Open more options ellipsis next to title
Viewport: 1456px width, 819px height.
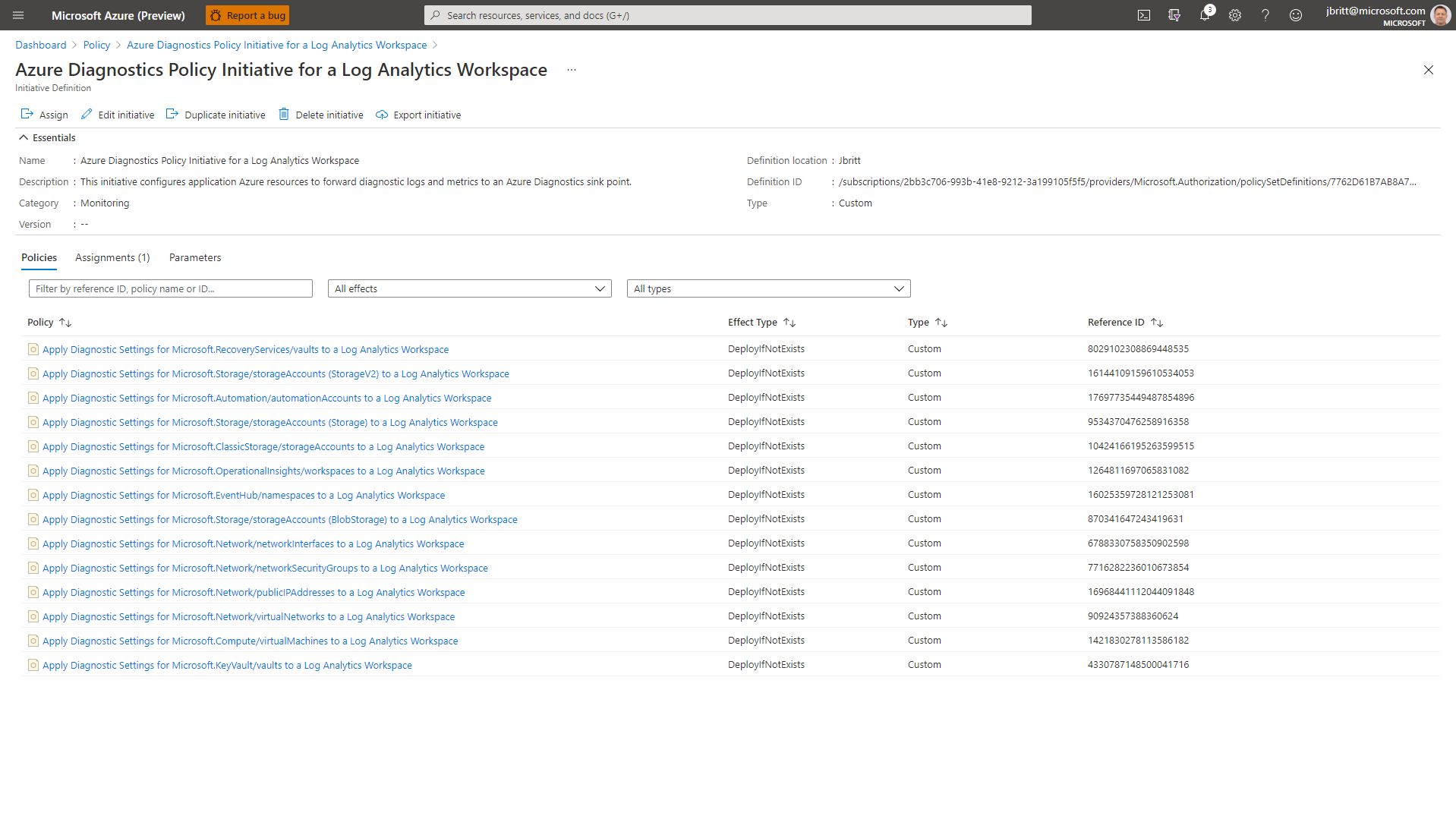pos(572,70)
